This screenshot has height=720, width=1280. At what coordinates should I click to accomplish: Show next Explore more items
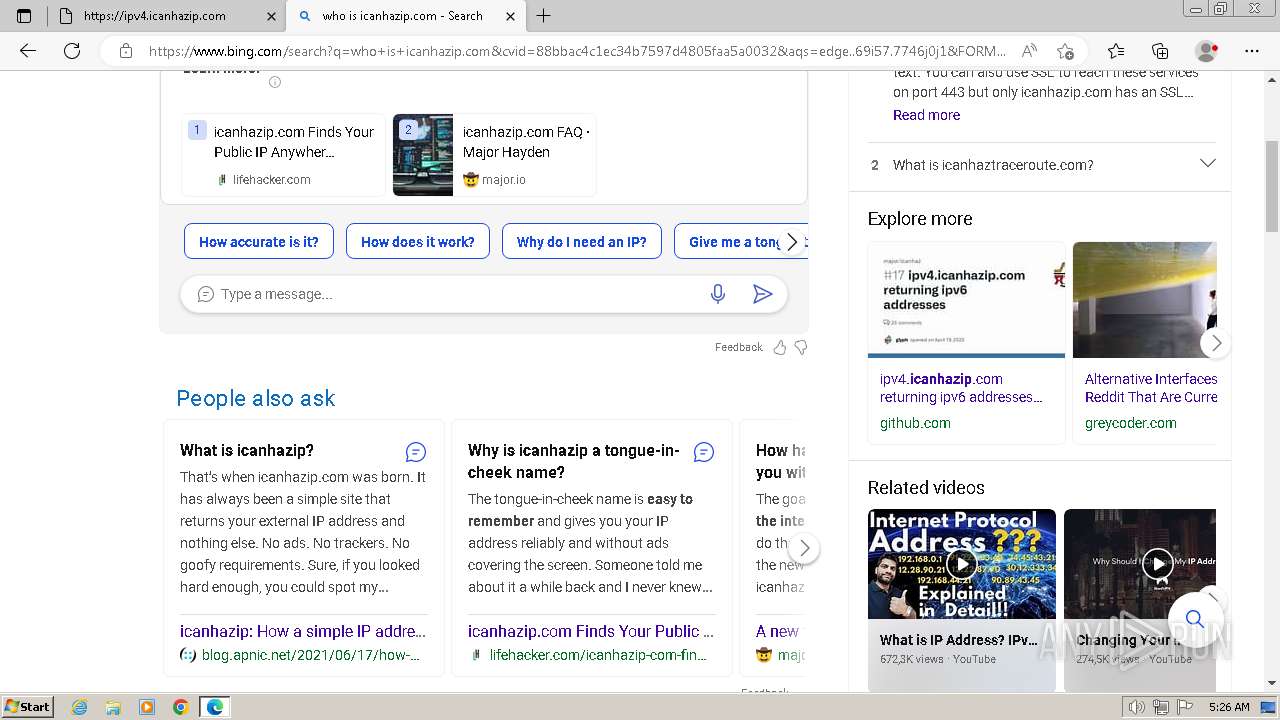point(1215,343)
